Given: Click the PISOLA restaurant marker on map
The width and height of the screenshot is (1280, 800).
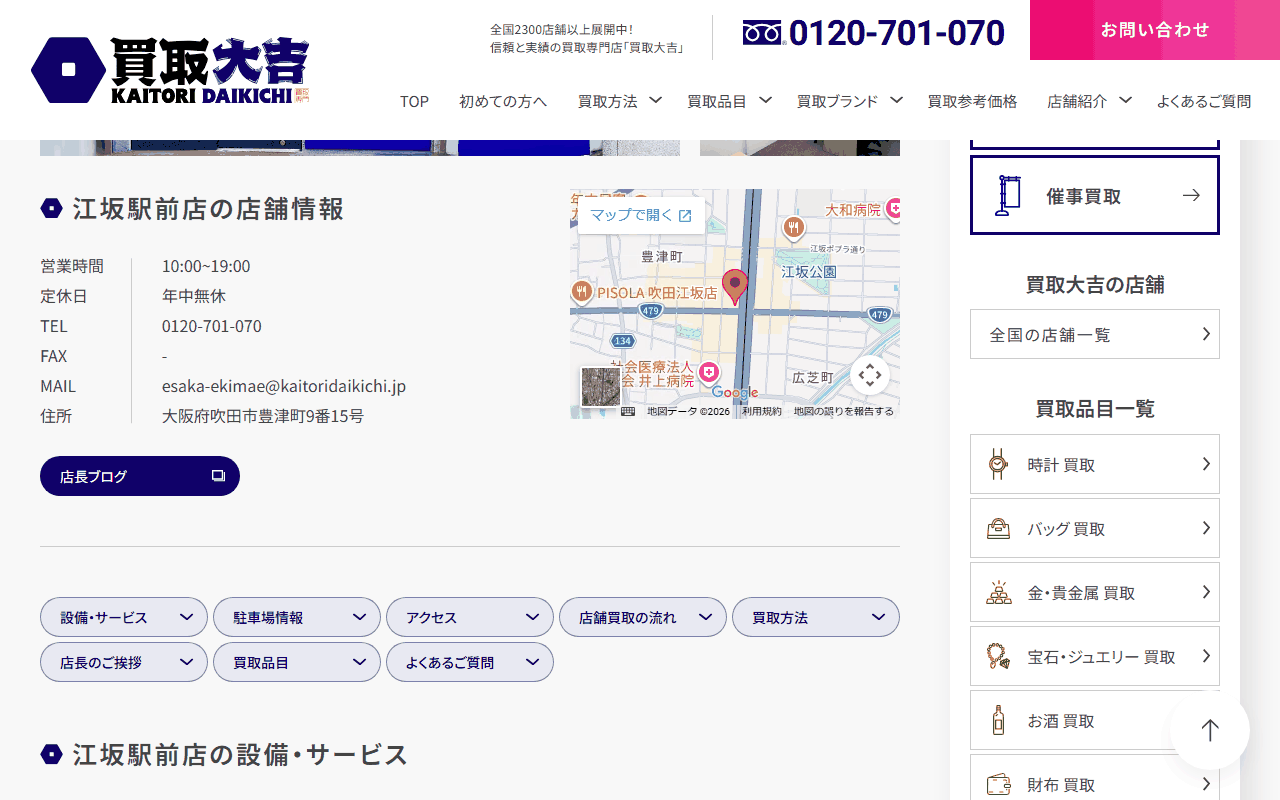Looking at the screenshot, I should (582, 291).
